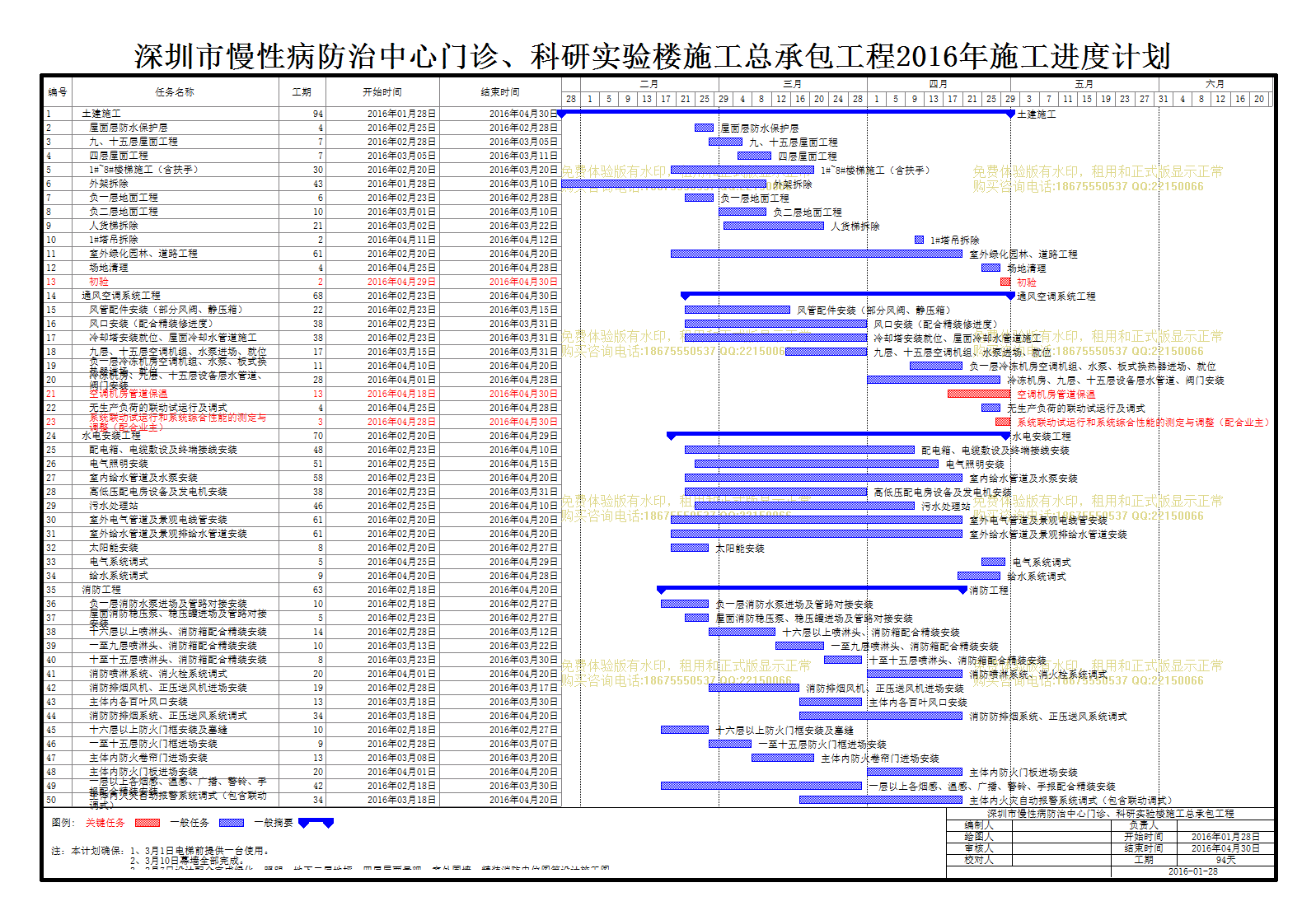
Task: Select row number 50 in the 编号 column
Action: 51,800
